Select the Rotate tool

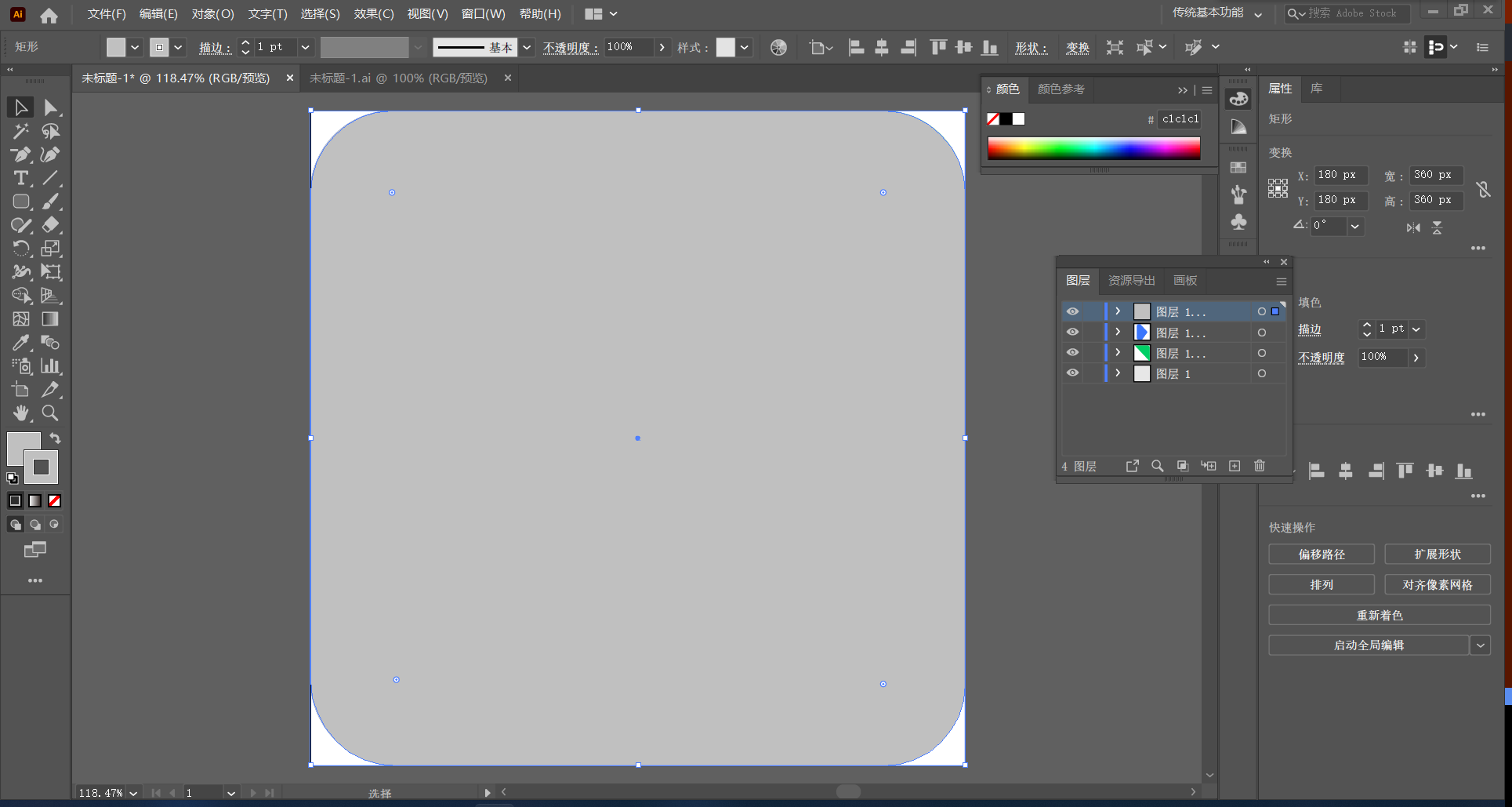coord(21,249)
